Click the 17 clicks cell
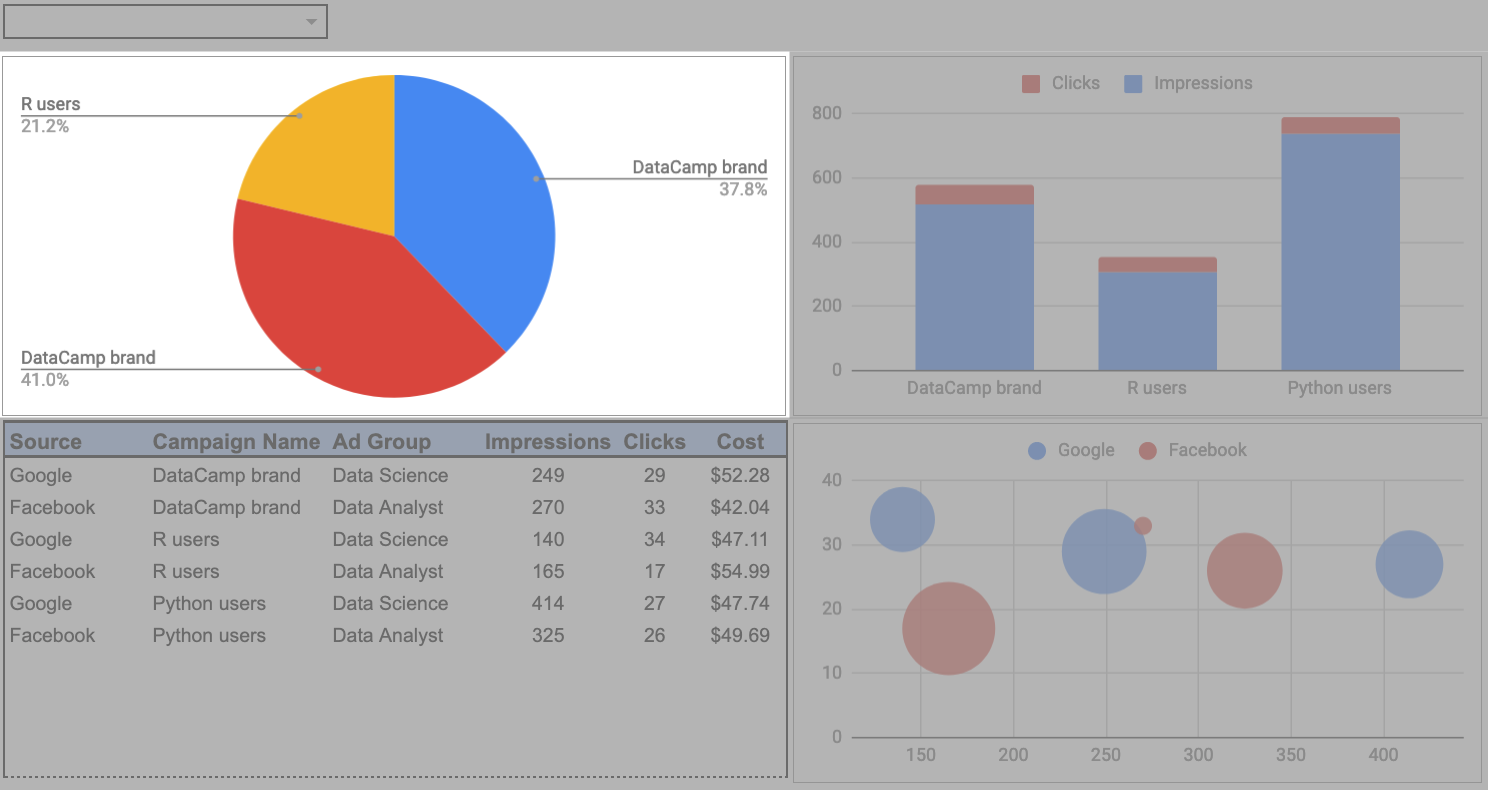This screenshot has width=1488, height=790. pos(655,572)
